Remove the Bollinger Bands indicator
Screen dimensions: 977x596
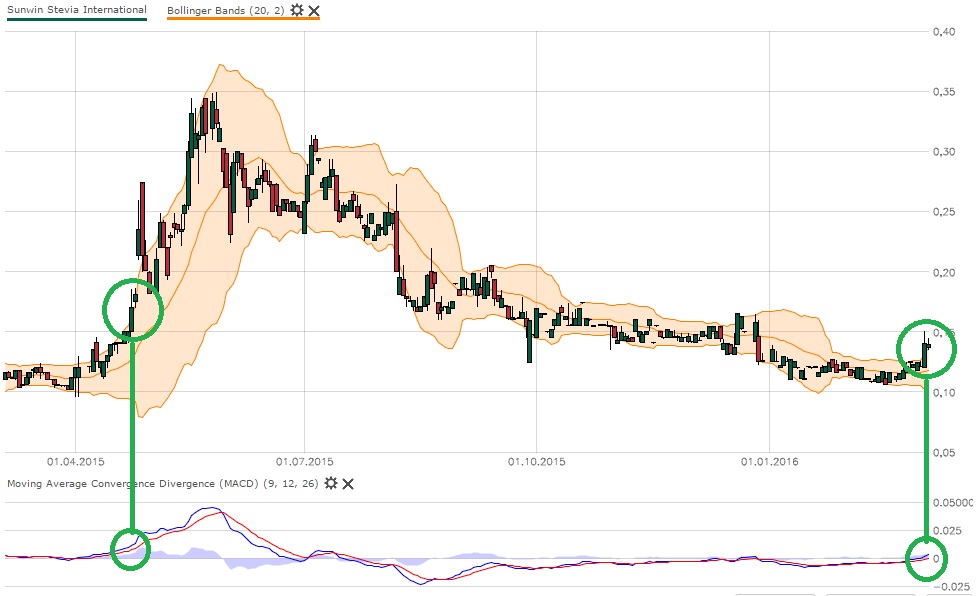(x=314, y=11)
